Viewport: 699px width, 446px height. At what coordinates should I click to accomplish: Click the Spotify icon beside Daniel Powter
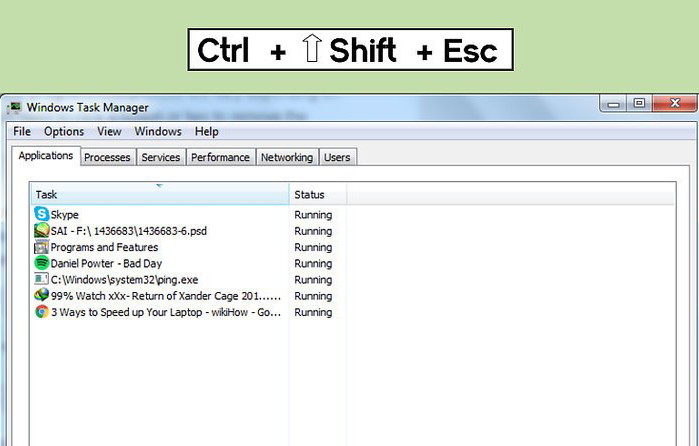point(41,263)
